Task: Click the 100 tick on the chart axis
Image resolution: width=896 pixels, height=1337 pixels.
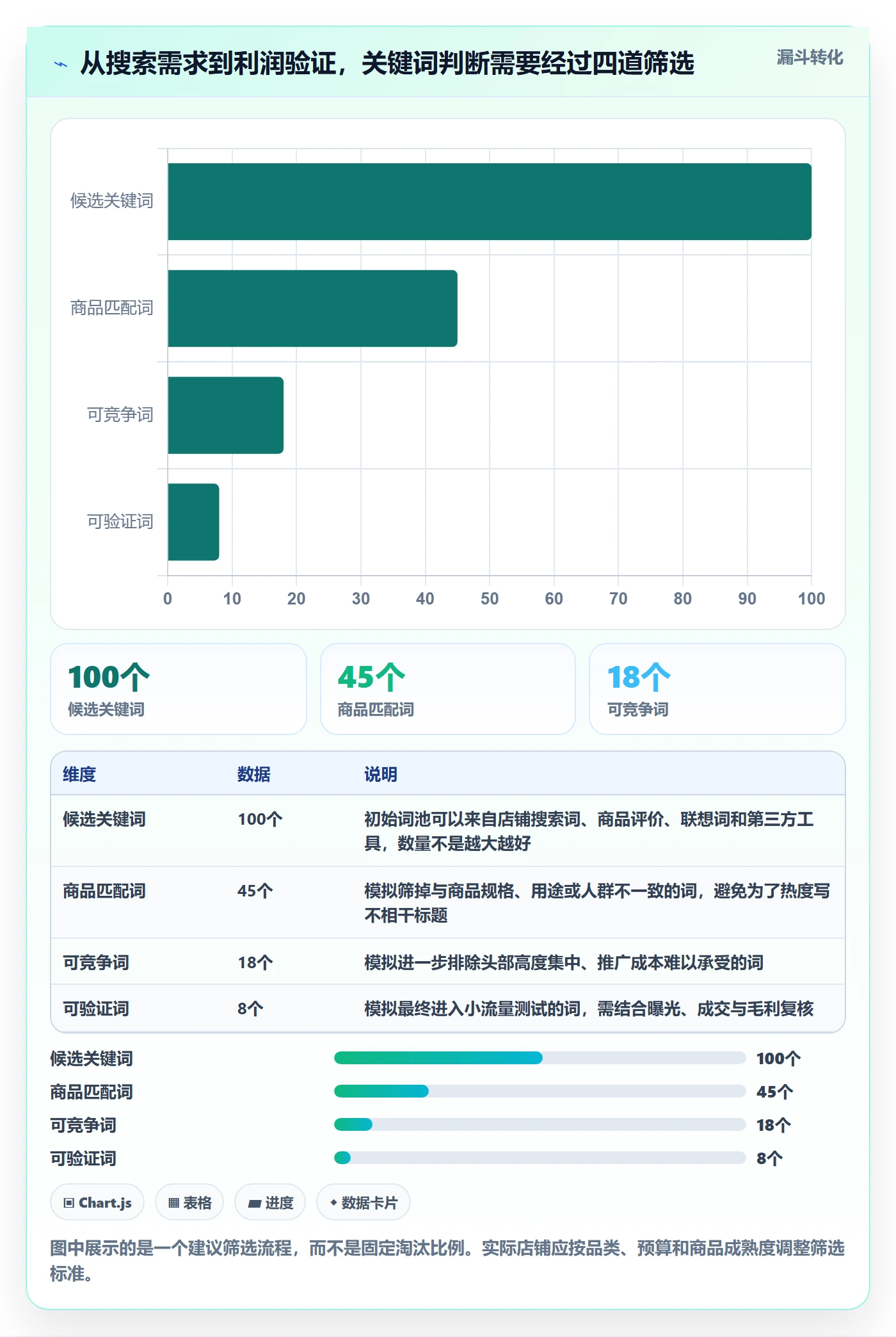Action: pos(812,599)
